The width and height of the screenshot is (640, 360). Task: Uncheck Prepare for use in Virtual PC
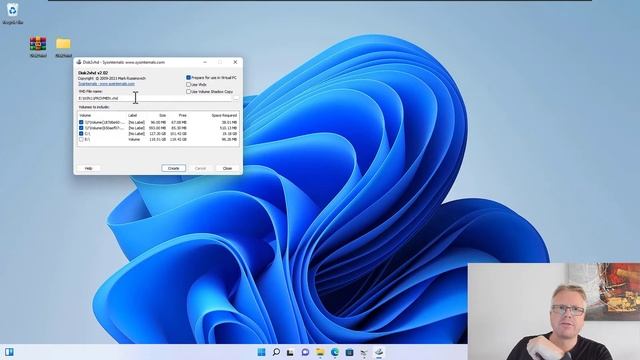click(x=189, y=78)
